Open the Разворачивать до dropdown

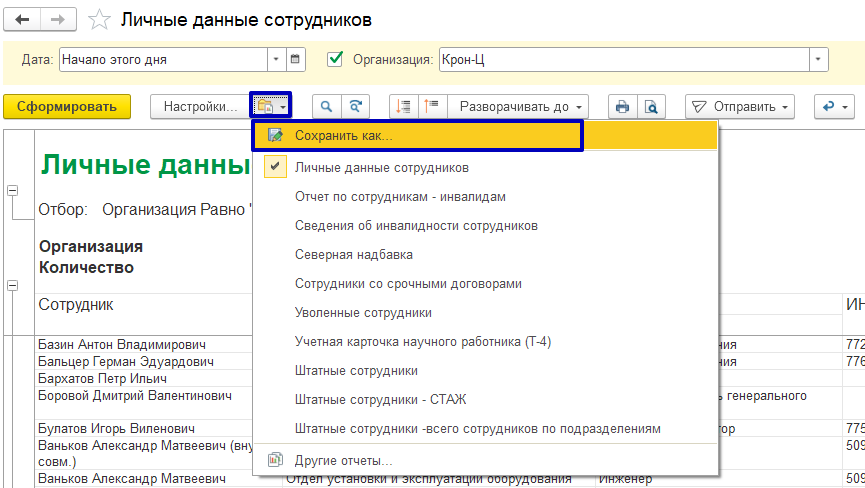(x=518, y=106)
